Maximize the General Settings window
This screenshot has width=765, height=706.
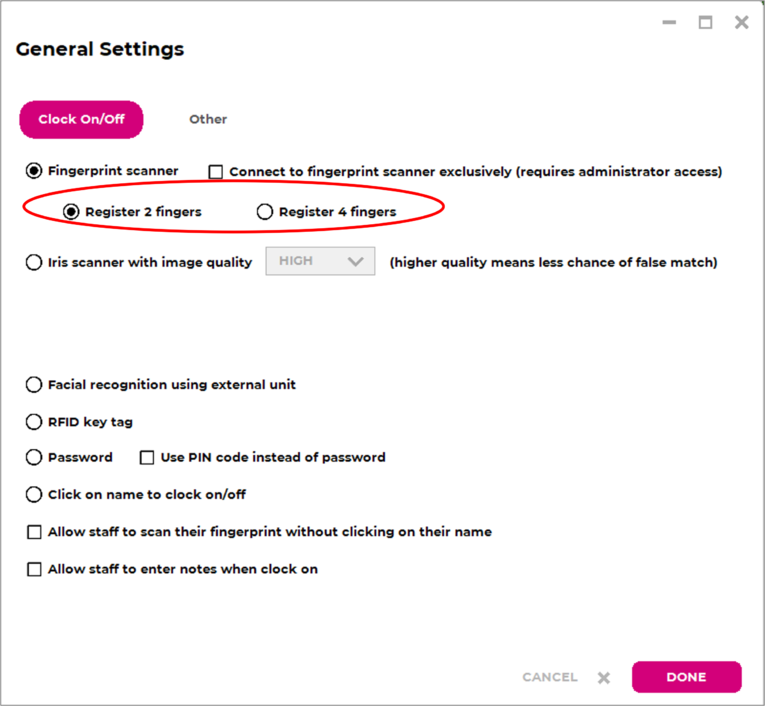[x=705, y=22]
